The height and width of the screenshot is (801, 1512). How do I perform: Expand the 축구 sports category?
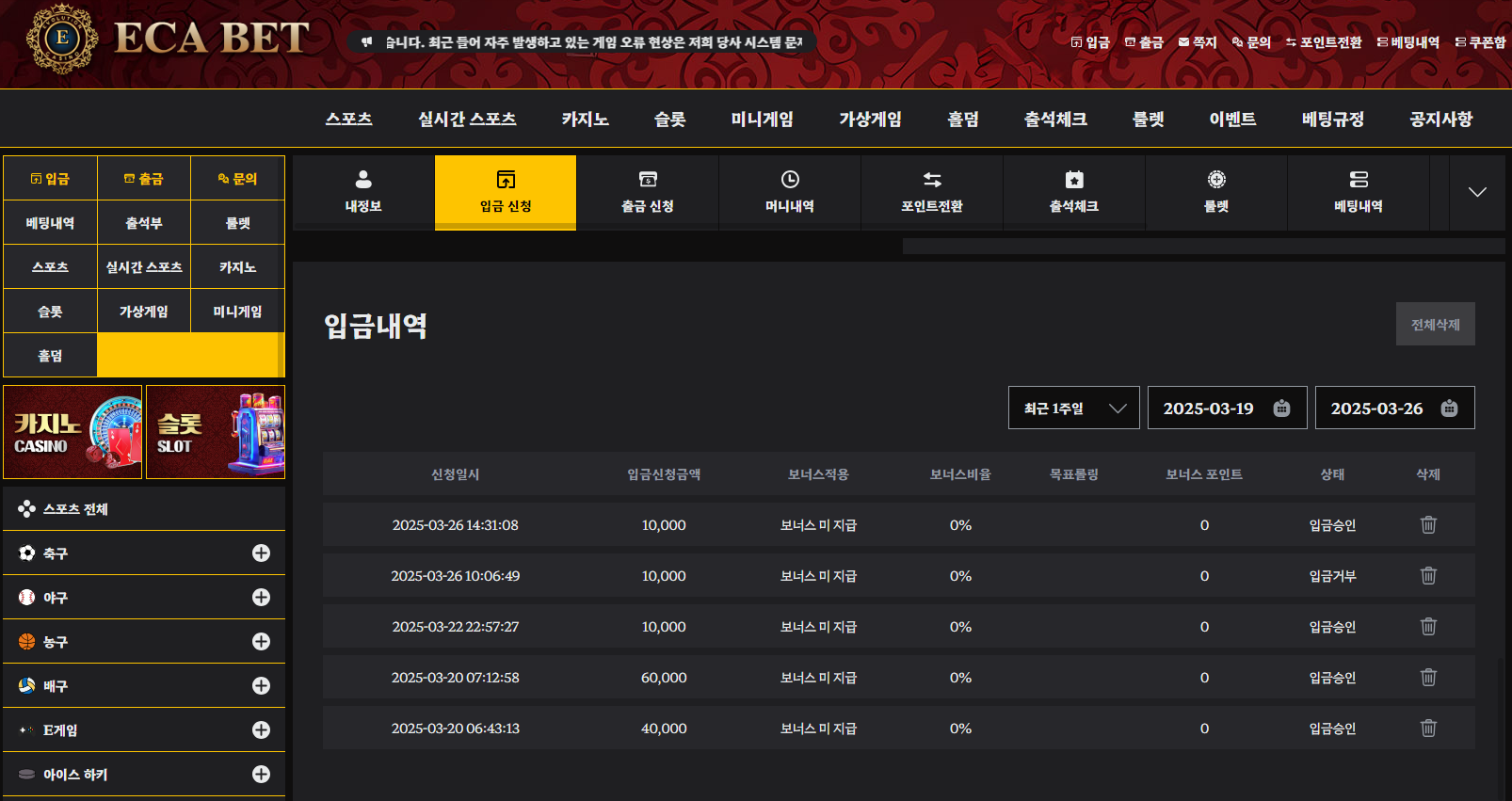[261, 553]
